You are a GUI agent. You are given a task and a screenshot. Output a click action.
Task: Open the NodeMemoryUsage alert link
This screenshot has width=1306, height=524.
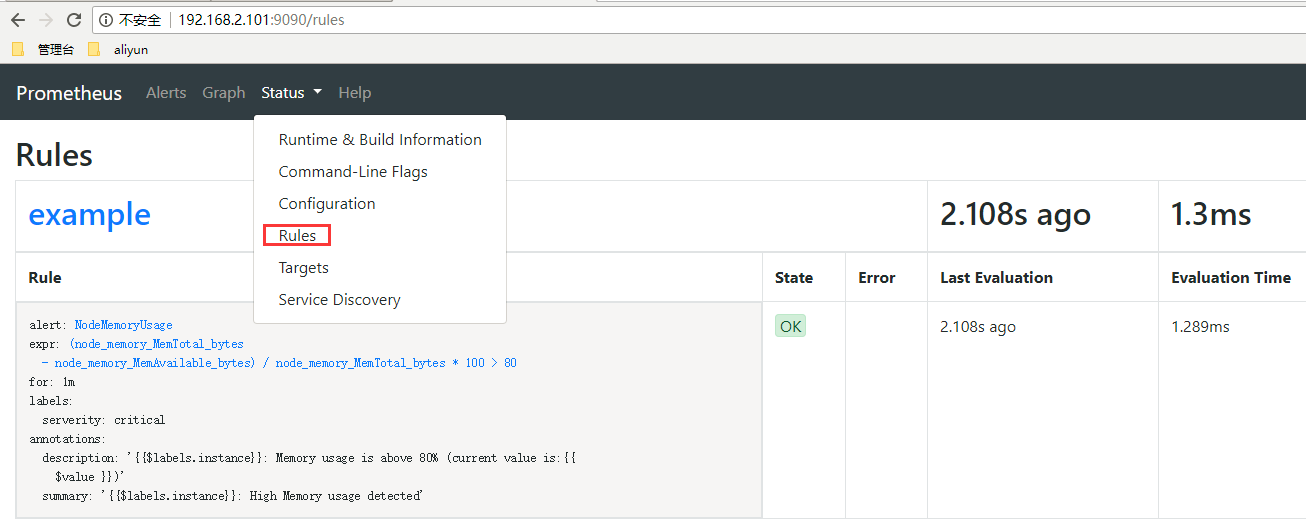123,325
